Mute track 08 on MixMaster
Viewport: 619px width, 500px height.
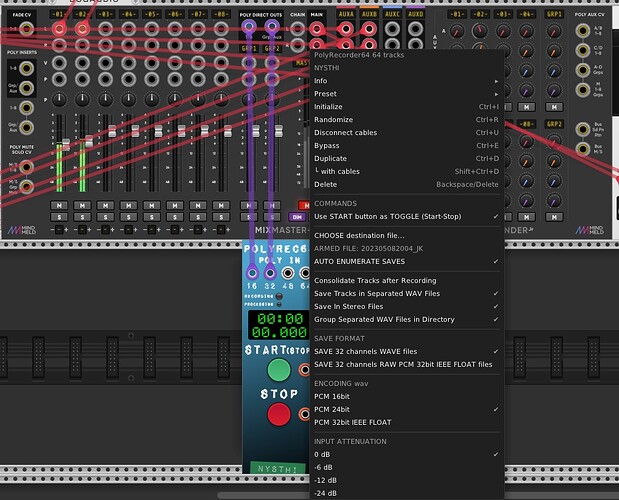tap(221, 205)
